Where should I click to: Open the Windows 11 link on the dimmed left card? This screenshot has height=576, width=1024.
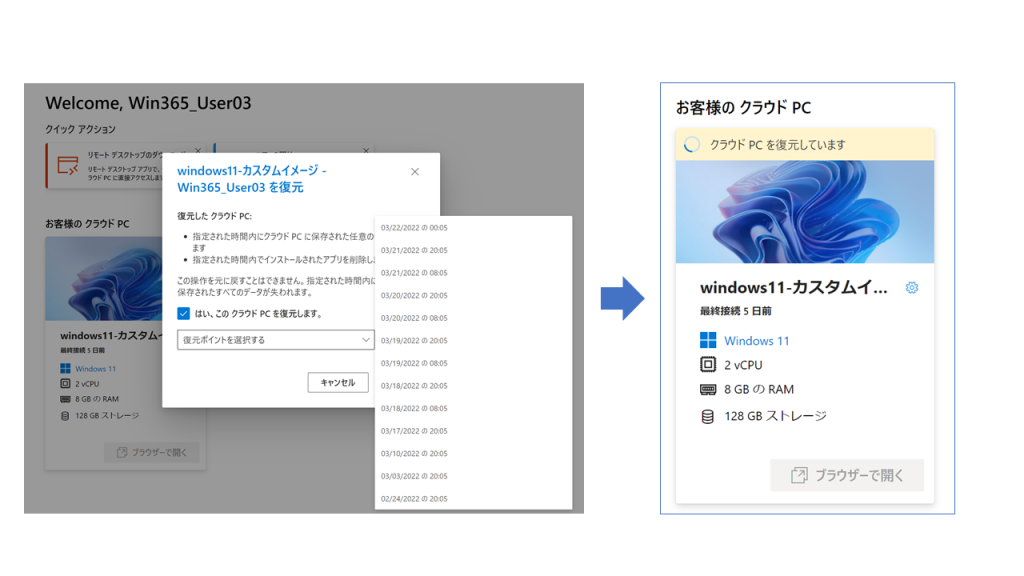click(95, 369)
